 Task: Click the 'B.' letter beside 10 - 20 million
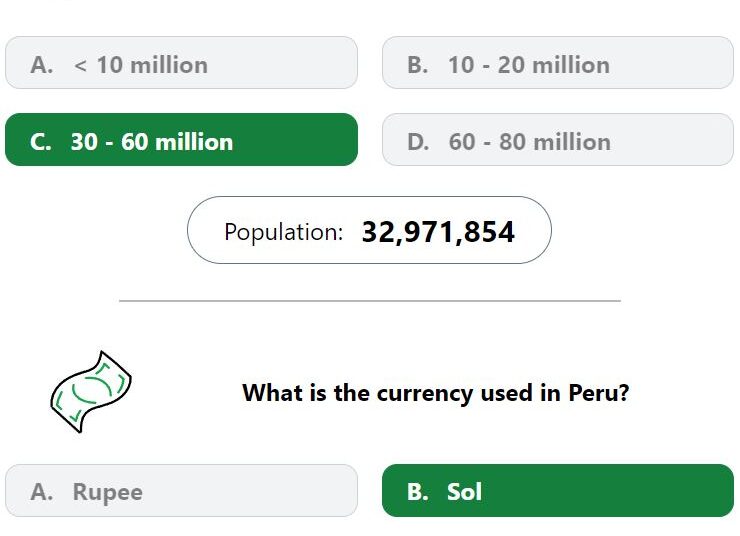pyautogui.click(x=418, y=65)
